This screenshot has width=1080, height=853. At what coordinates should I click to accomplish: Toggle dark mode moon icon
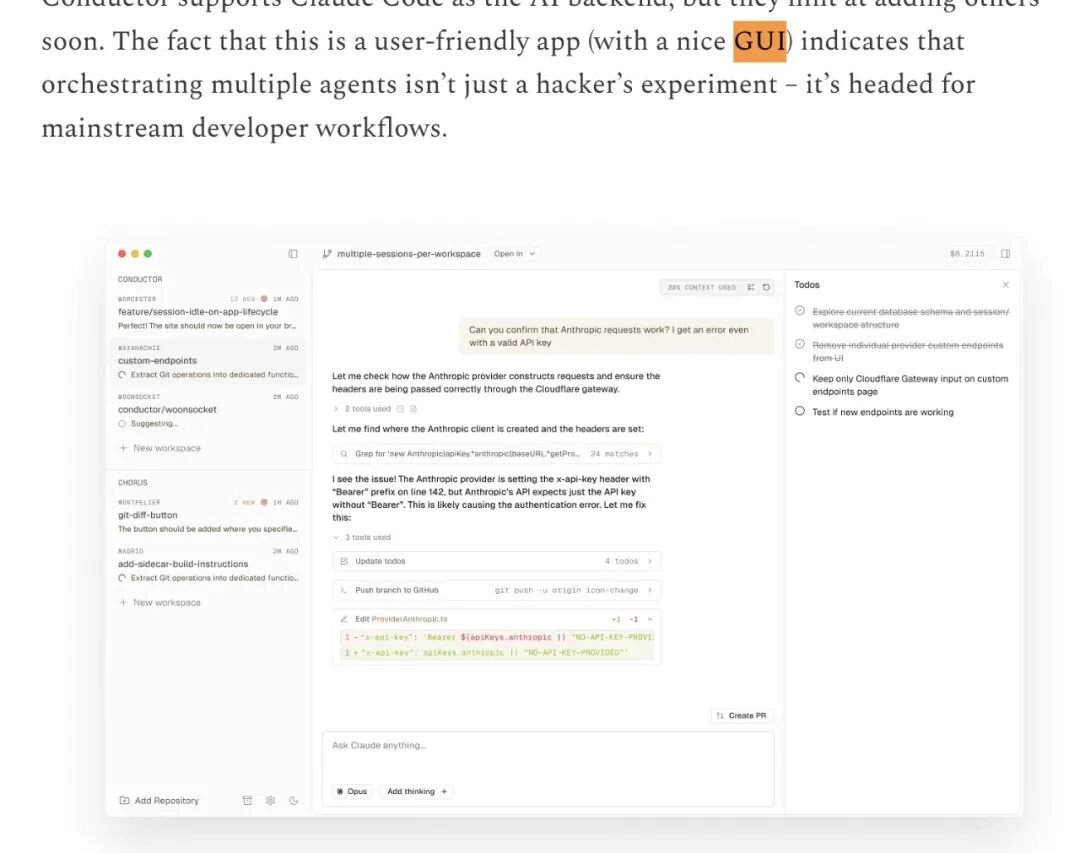pos(293,801)
